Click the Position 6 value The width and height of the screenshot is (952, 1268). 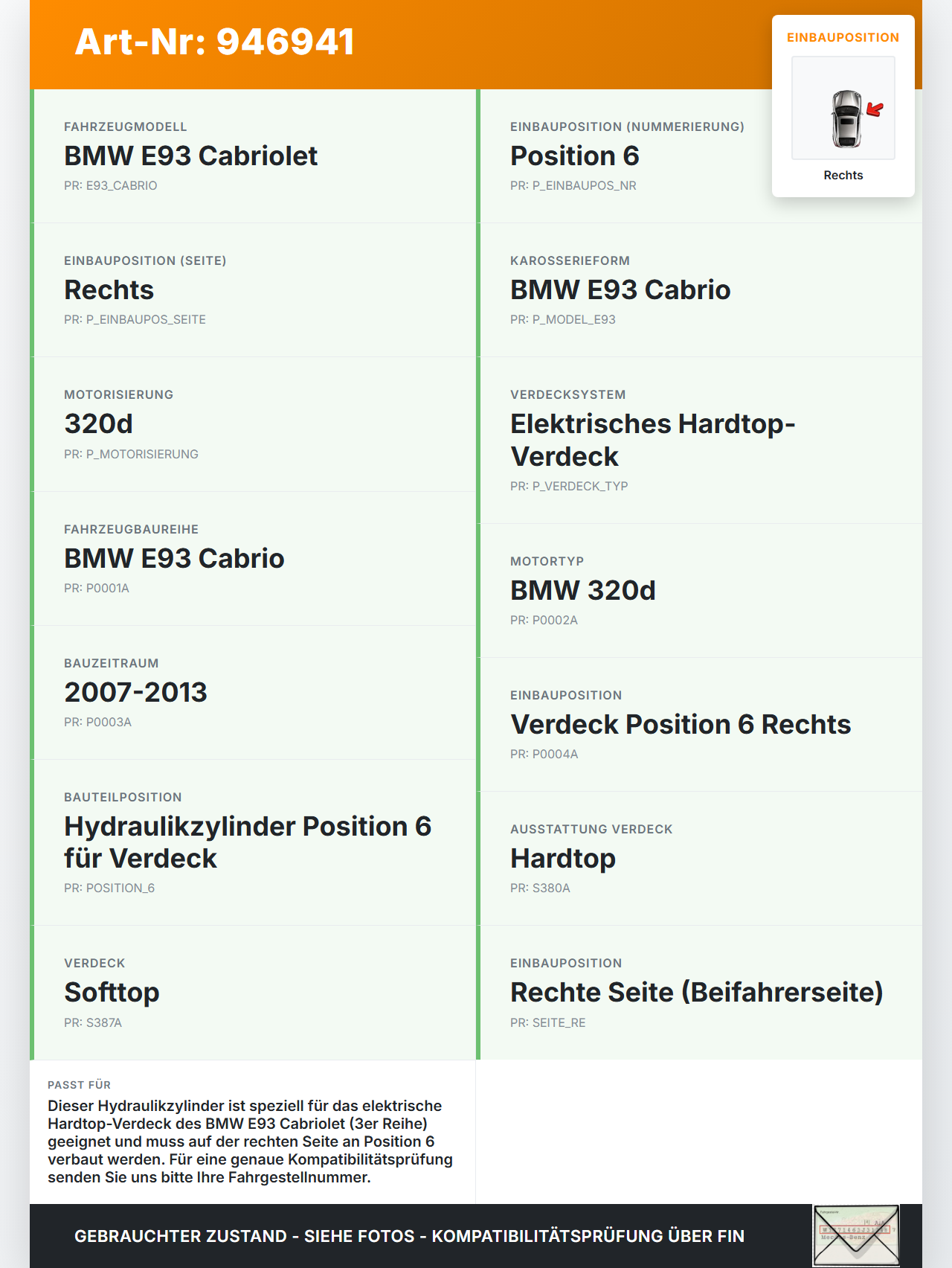click(575, 156)
